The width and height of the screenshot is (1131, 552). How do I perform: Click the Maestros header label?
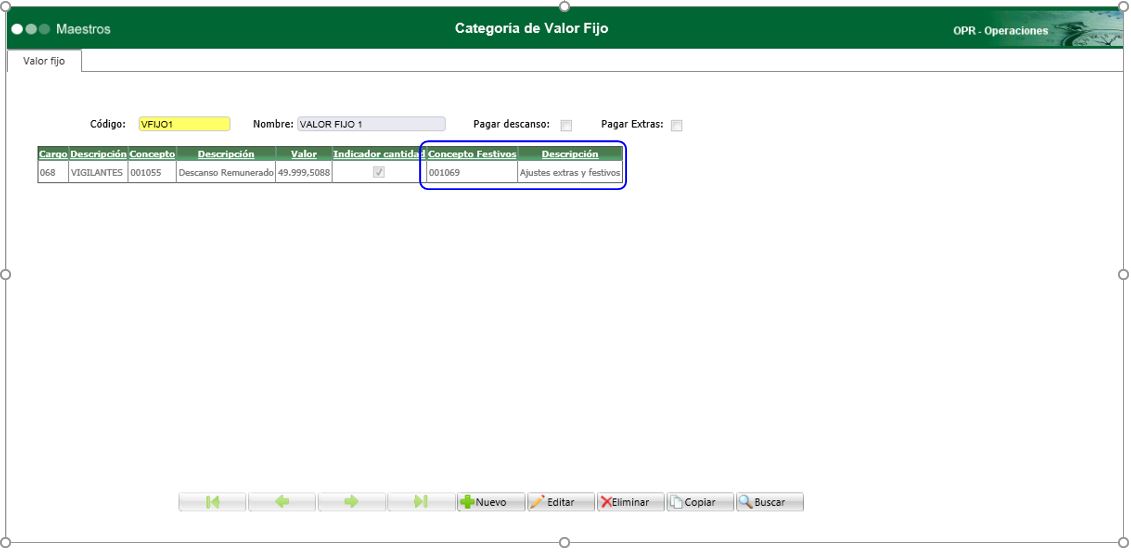(x=83, y=30)
